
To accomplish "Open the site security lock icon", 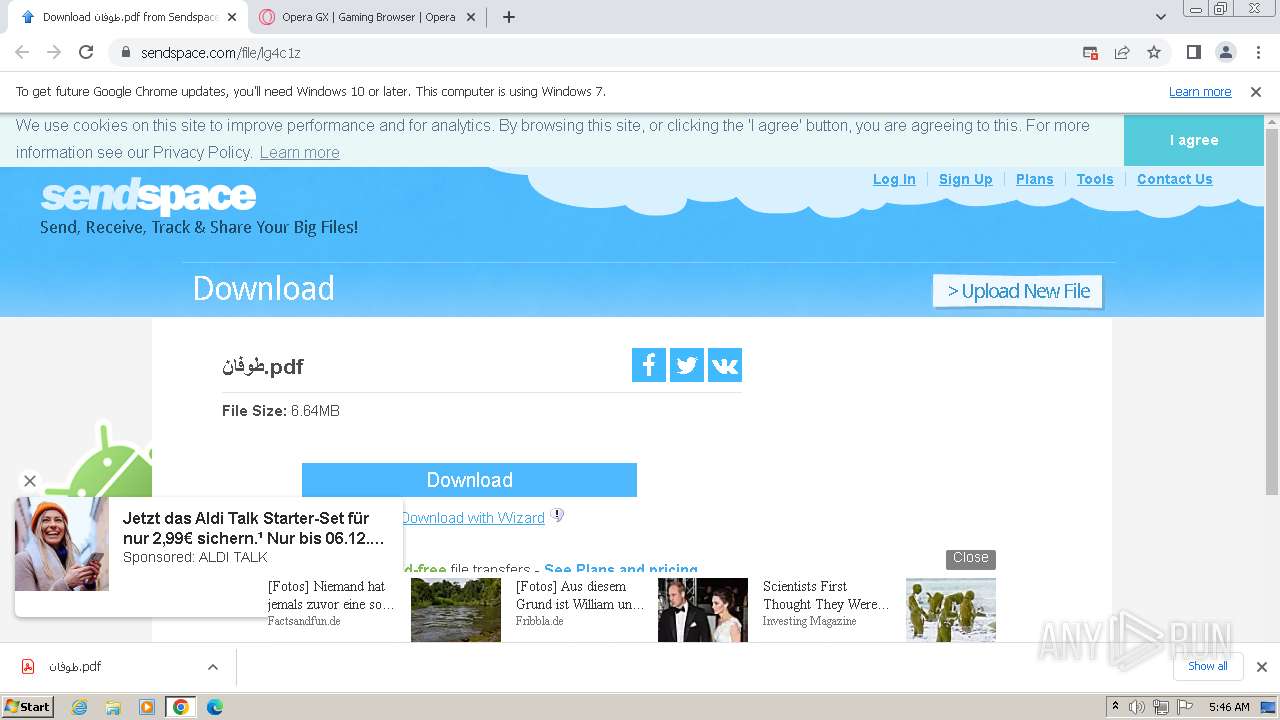I will (x=125, y=52).
